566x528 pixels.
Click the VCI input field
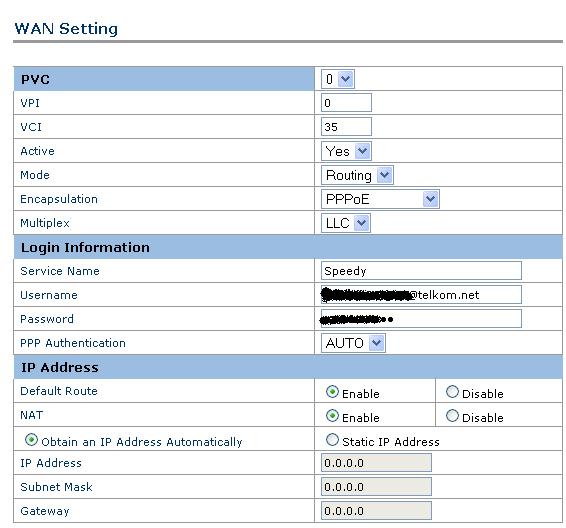click(x=346, y=127)
